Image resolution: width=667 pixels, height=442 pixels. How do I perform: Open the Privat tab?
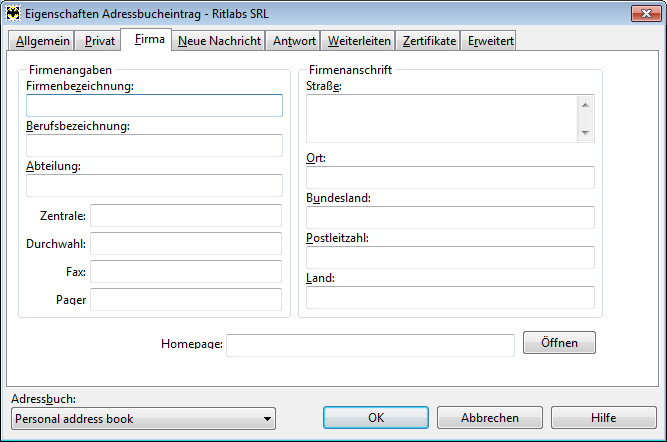pos(100,41)
